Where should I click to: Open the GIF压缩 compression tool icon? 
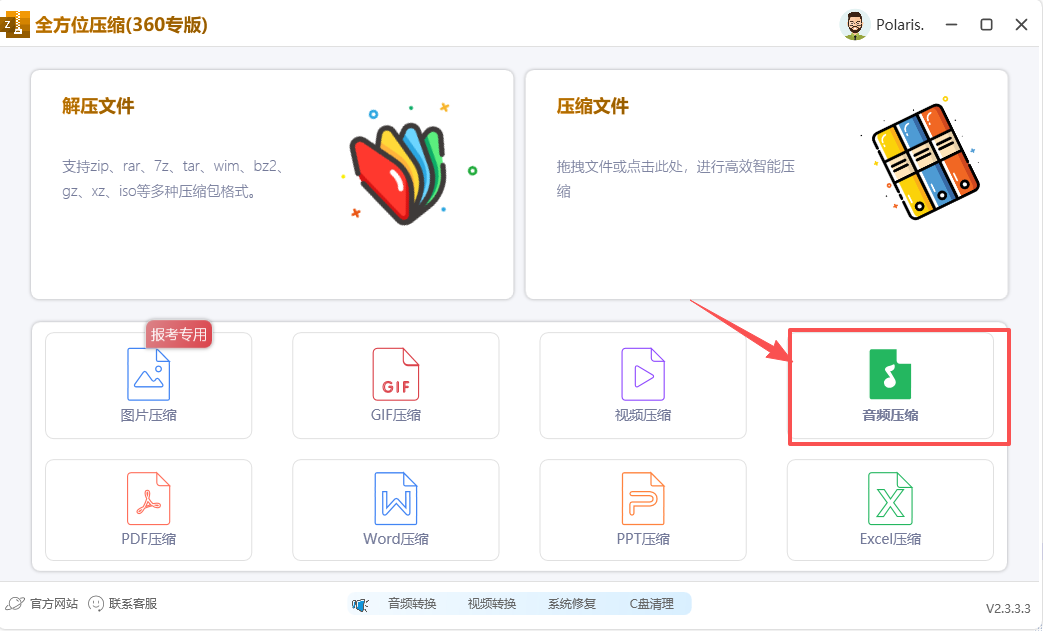coord(395,374)
